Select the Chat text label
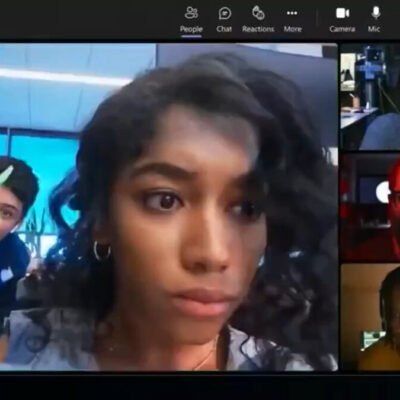Screen dimensions: 400x400 224,29
